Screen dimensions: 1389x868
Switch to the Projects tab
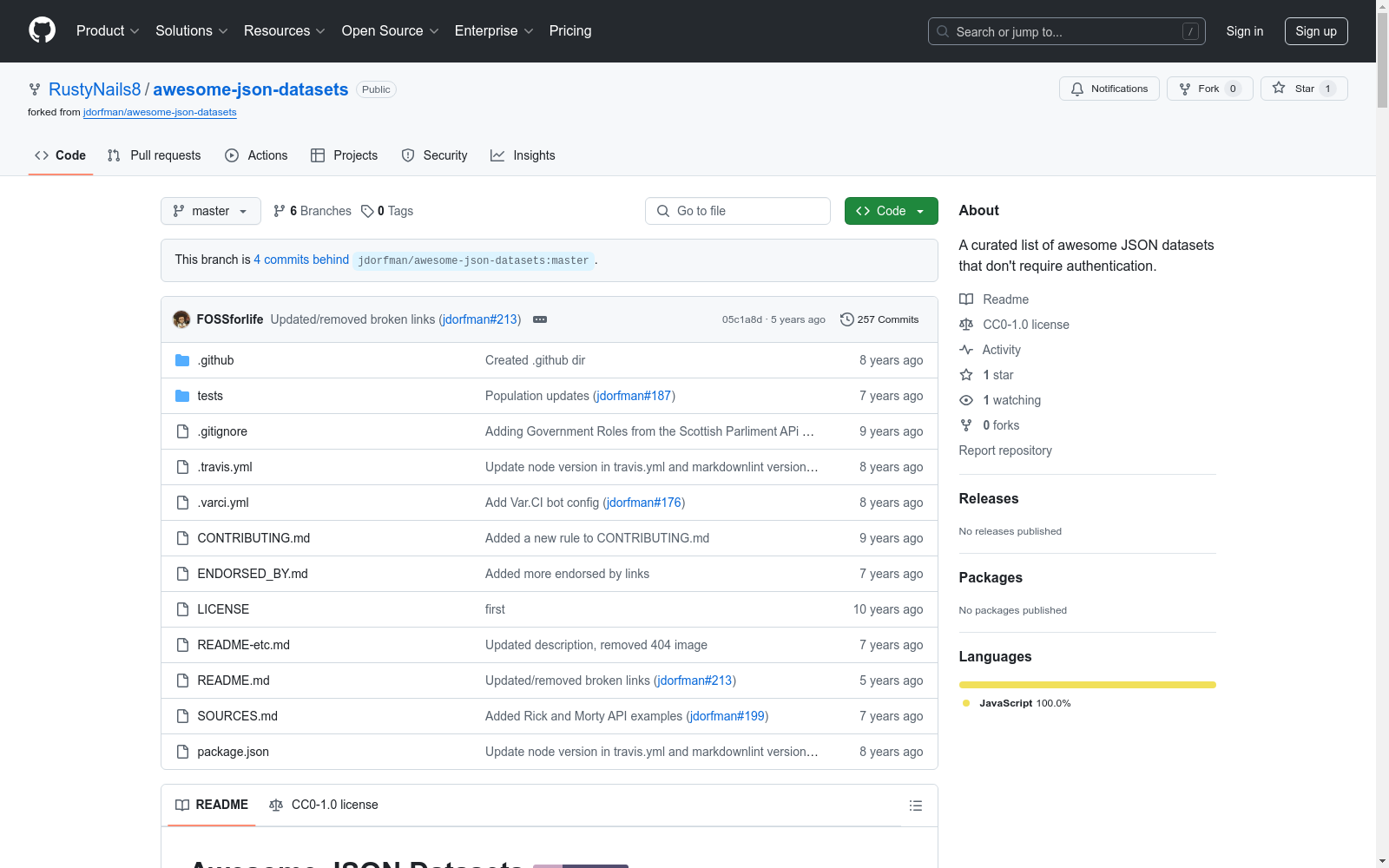click(345, 155)
